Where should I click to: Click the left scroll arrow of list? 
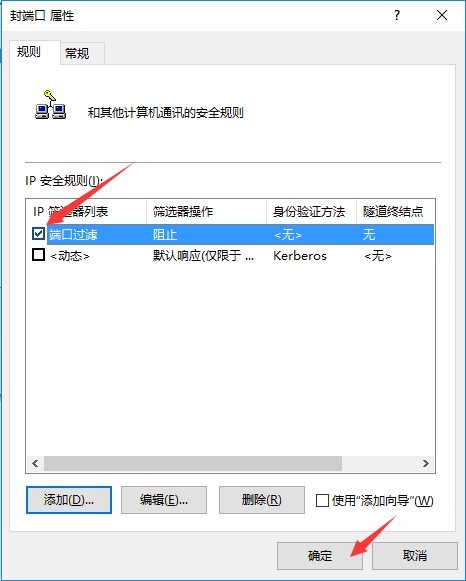point(35,463)
